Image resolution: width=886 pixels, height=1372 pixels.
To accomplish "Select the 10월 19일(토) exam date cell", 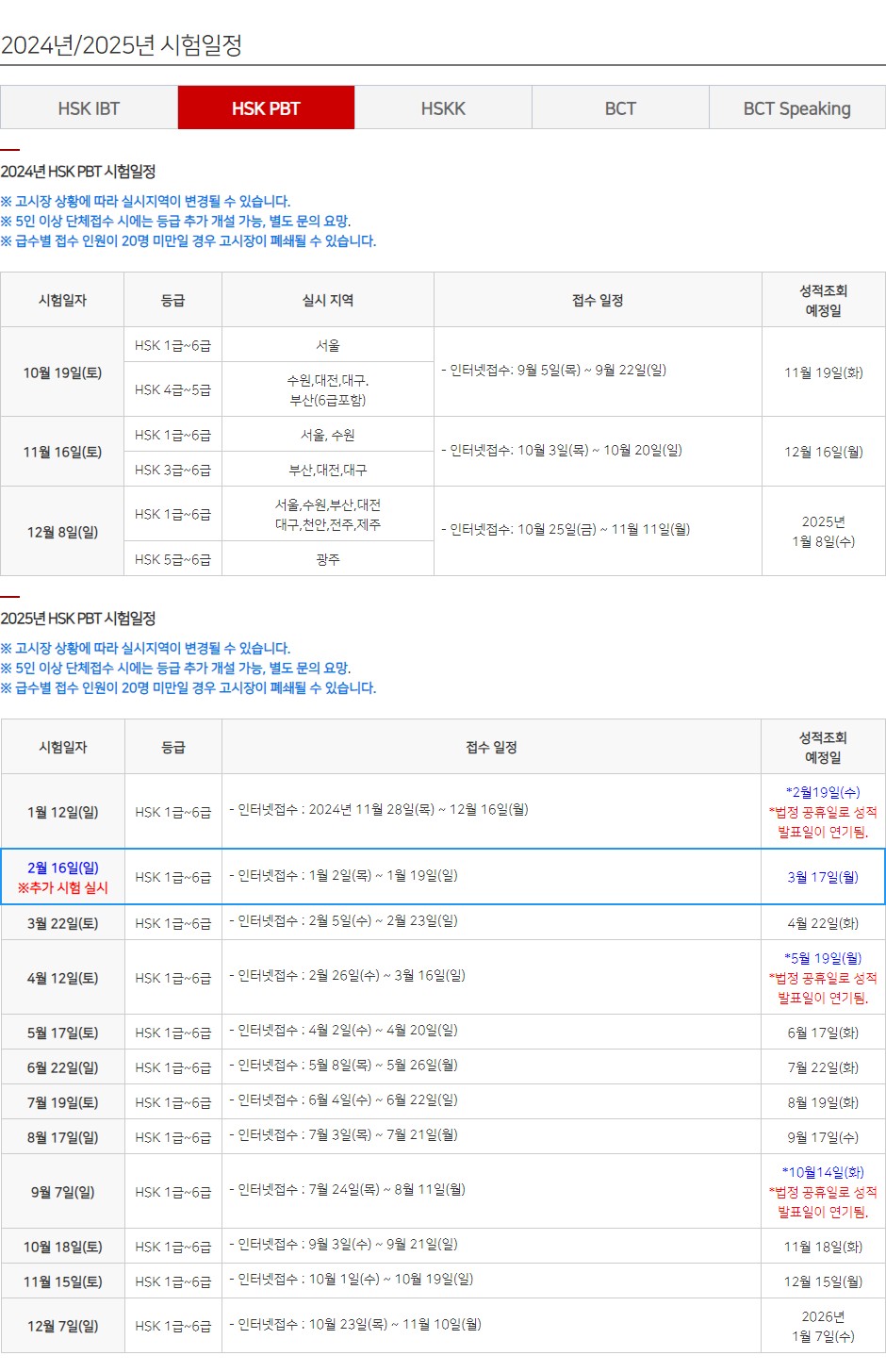I will 62,371.
